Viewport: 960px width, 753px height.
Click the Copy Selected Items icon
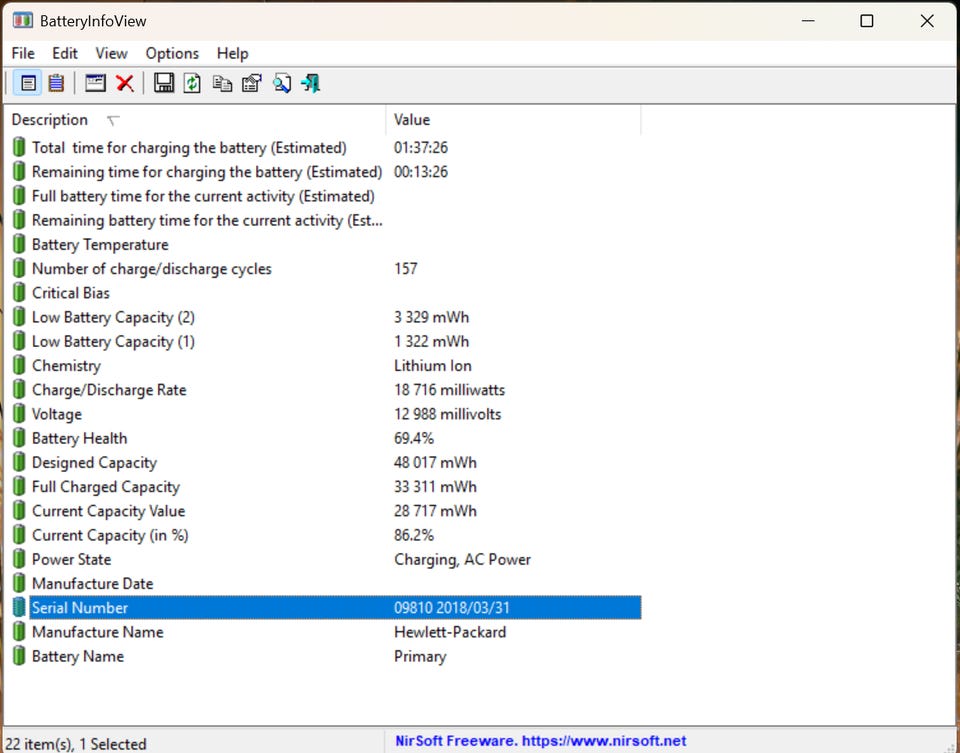click(x=222, y=83)
